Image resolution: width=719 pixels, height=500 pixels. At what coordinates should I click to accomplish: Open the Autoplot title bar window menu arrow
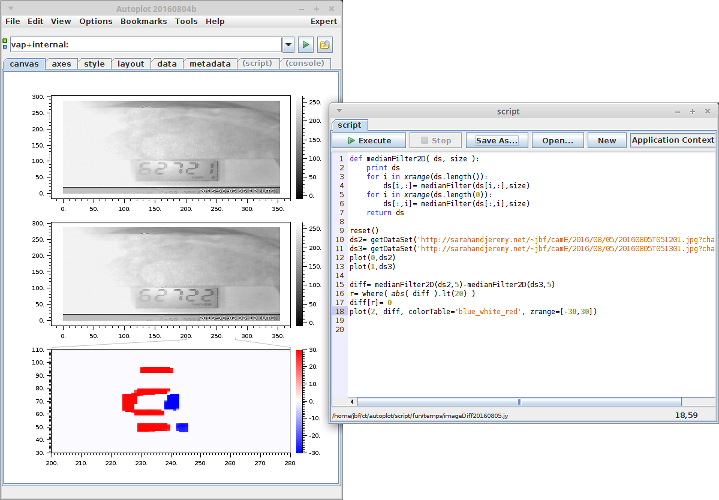[x=10, y=6]
